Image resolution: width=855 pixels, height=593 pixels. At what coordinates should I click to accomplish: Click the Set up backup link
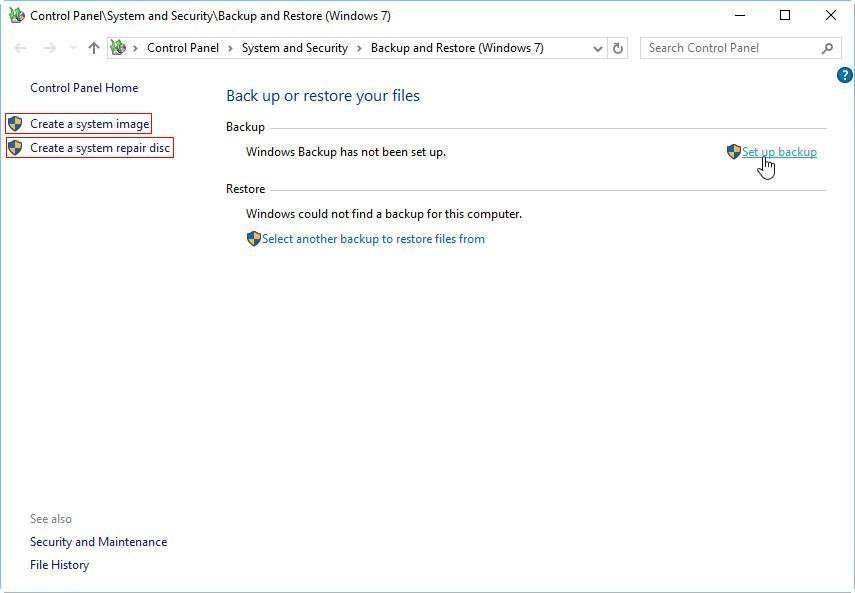coord(779,152)
